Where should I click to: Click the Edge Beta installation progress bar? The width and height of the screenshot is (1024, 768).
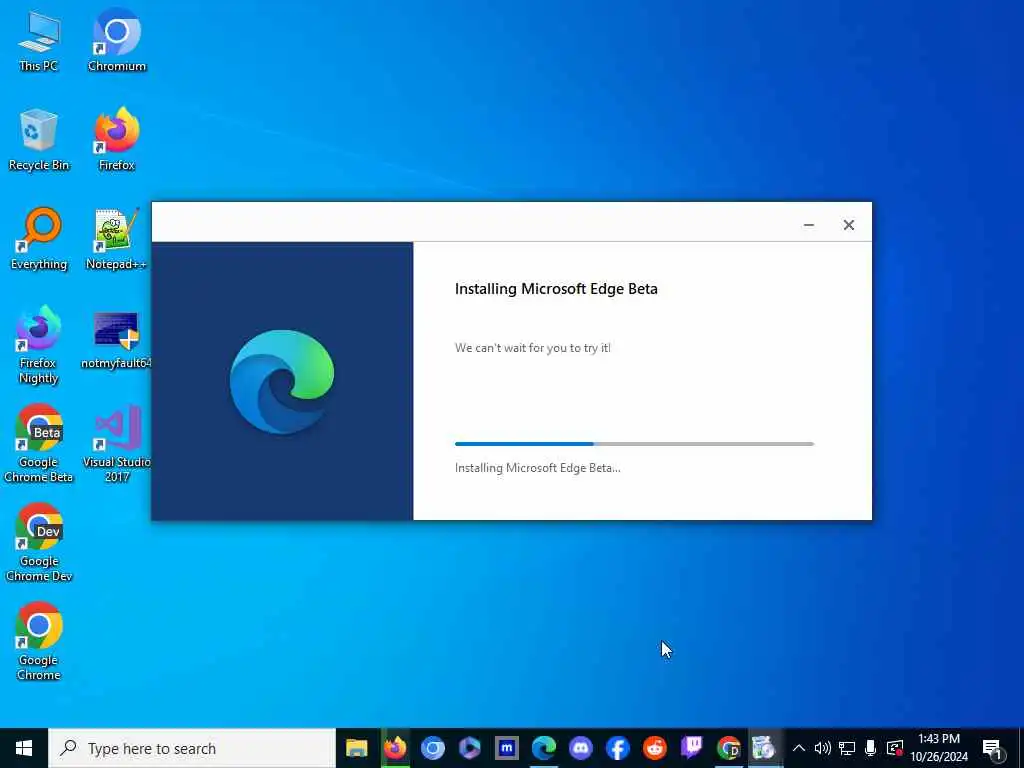pyautogui.click(x=634, y=444)
